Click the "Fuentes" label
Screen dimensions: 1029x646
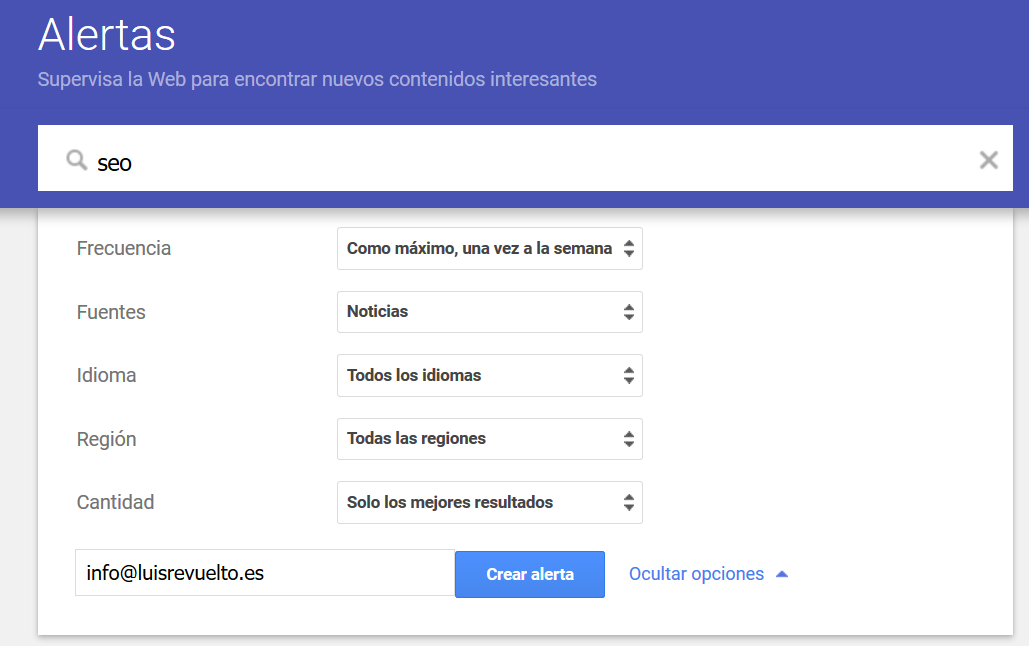tap(111, 313)
